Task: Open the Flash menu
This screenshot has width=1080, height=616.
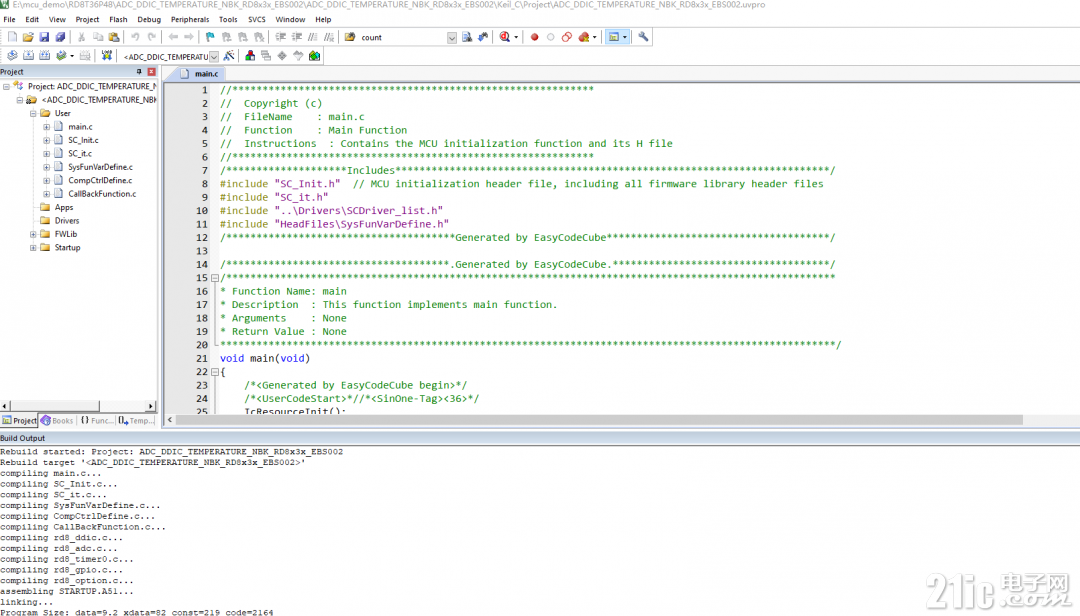Action: 118,19
